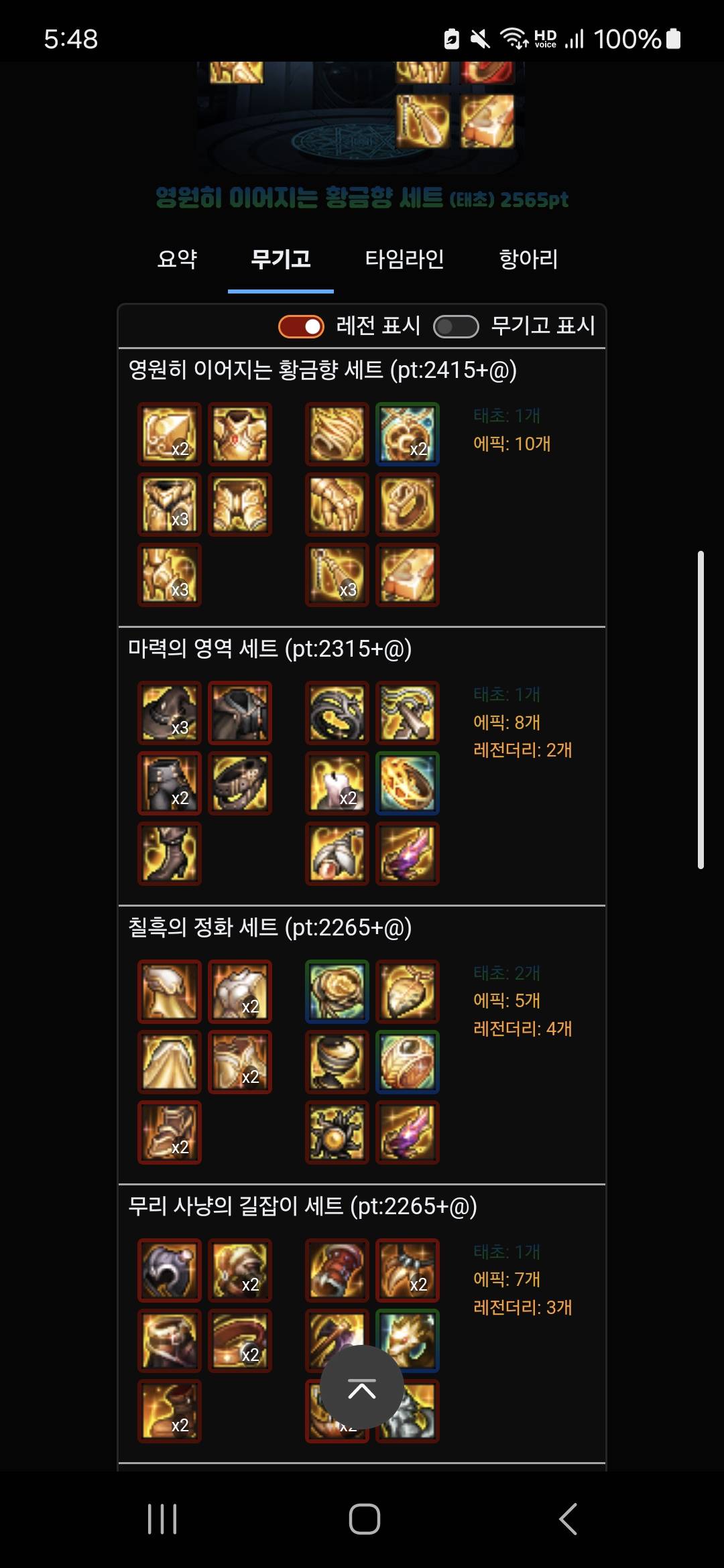This screenshot has width=724, height=1568.
Task: Tap the golden rose necklace icon in 칠흑의 정화 set
Action: 337,992
